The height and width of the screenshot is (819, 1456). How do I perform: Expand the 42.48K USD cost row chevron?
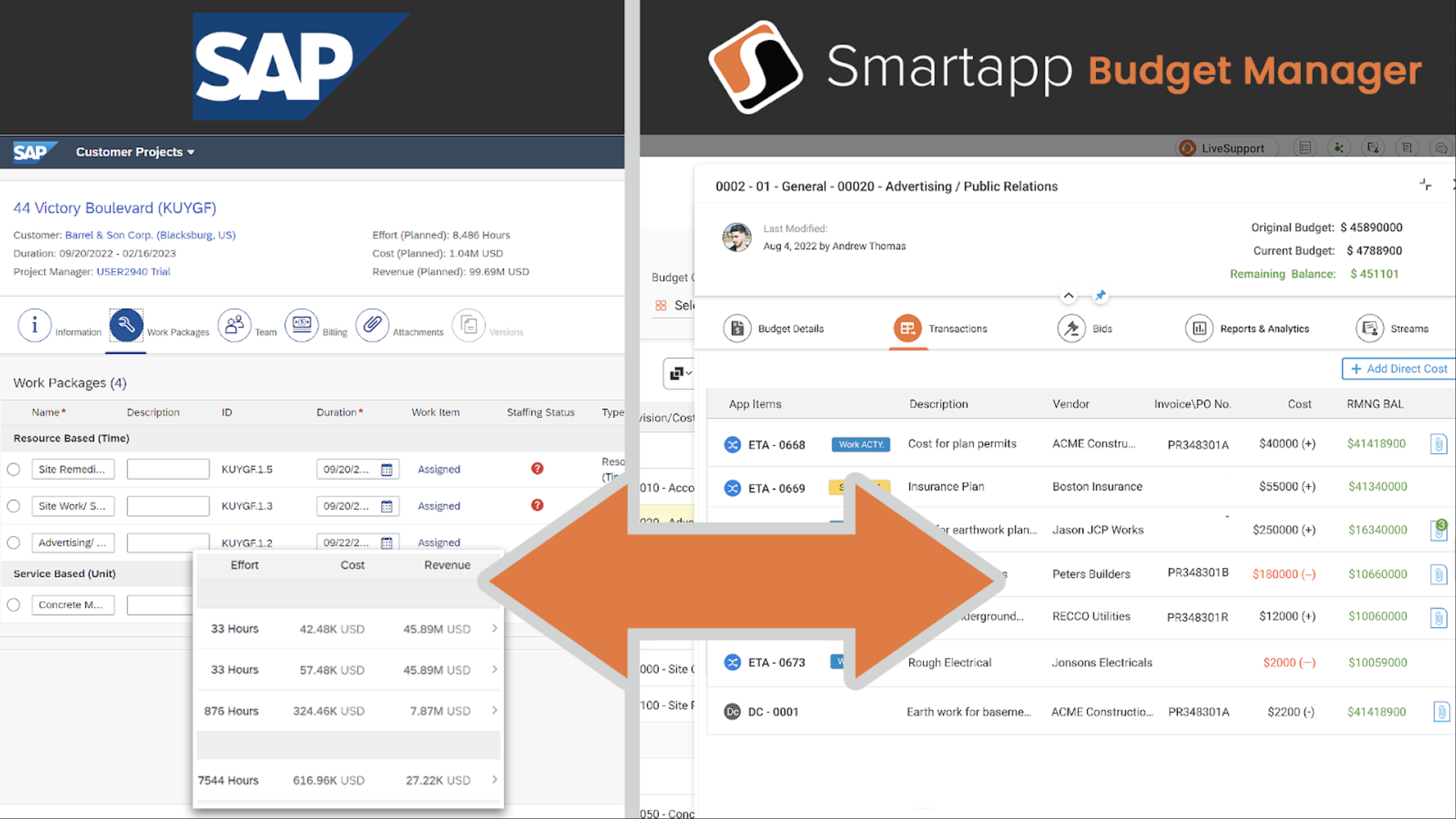point(495,628)
